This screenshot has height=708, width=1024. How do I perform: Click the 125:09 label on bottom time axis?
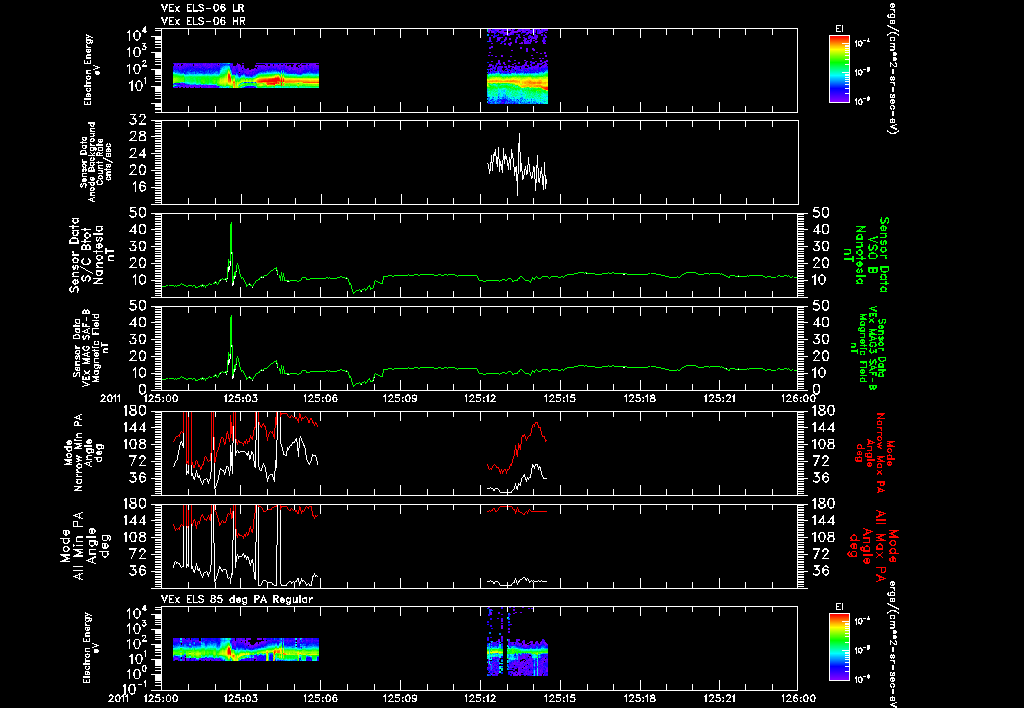click(400, 698)
